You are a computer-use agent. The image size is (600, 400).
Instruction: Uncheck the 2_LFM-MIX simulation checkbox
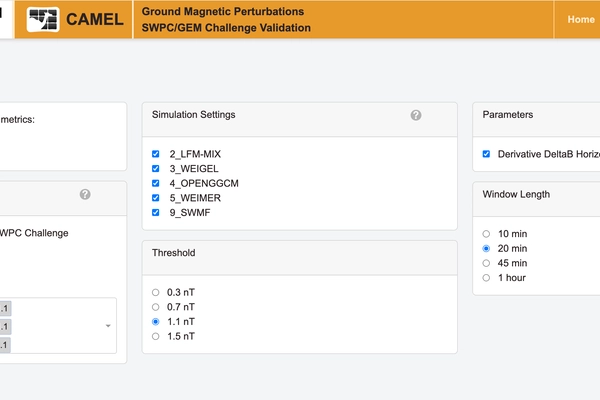(x=155, y=155)
